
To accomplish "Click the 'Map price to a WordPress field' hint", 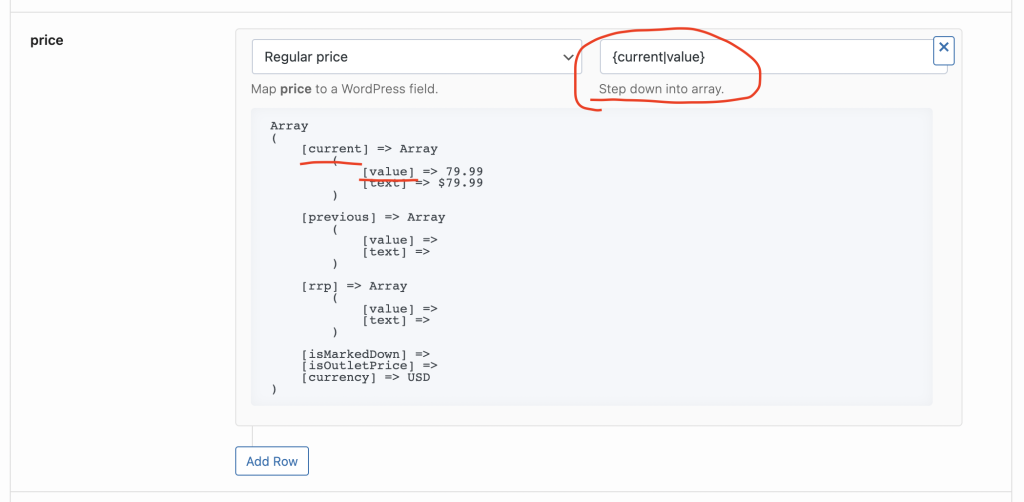I will tap(344, 89).
